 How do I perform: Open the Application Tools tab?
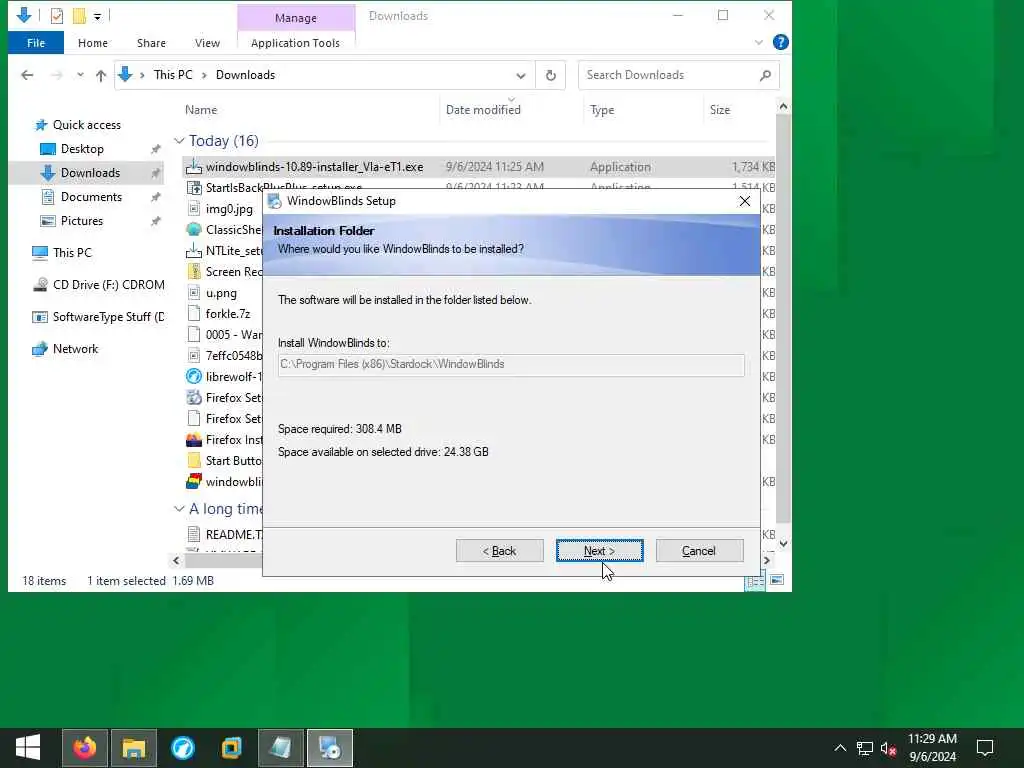[x=295, y=43]
